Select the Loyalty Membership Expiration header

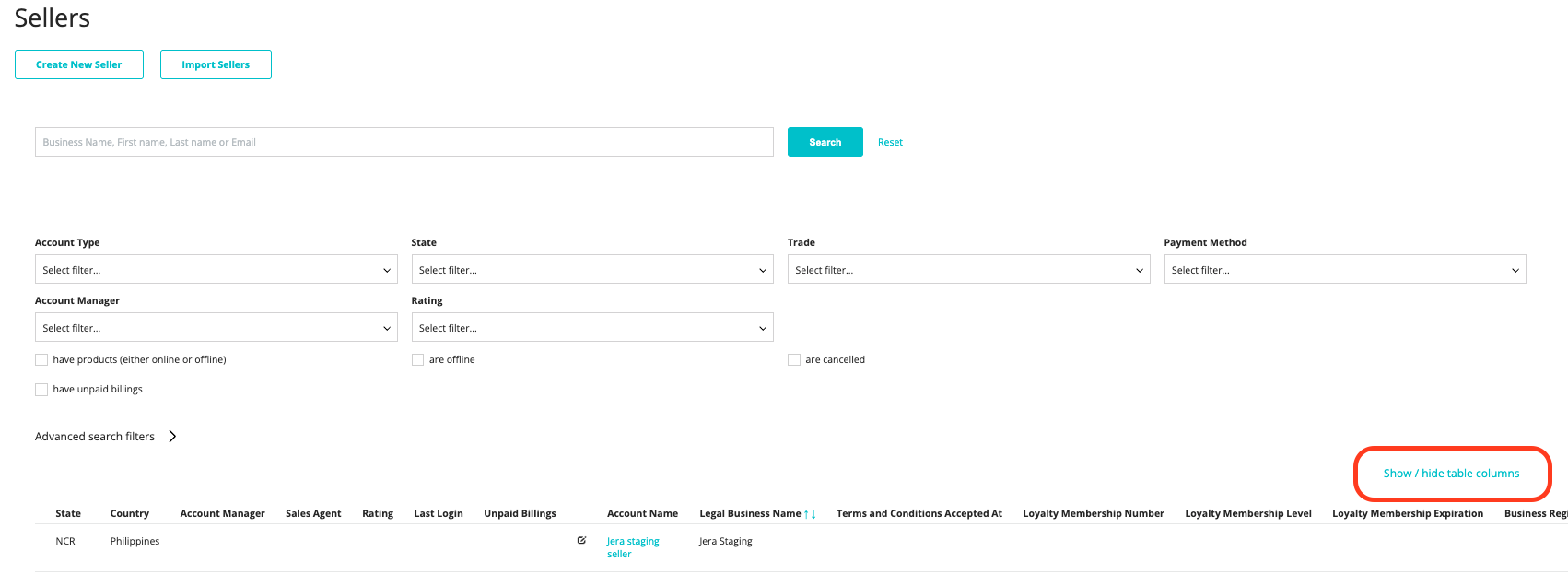pyautogui.click(x=1408, y=514)
